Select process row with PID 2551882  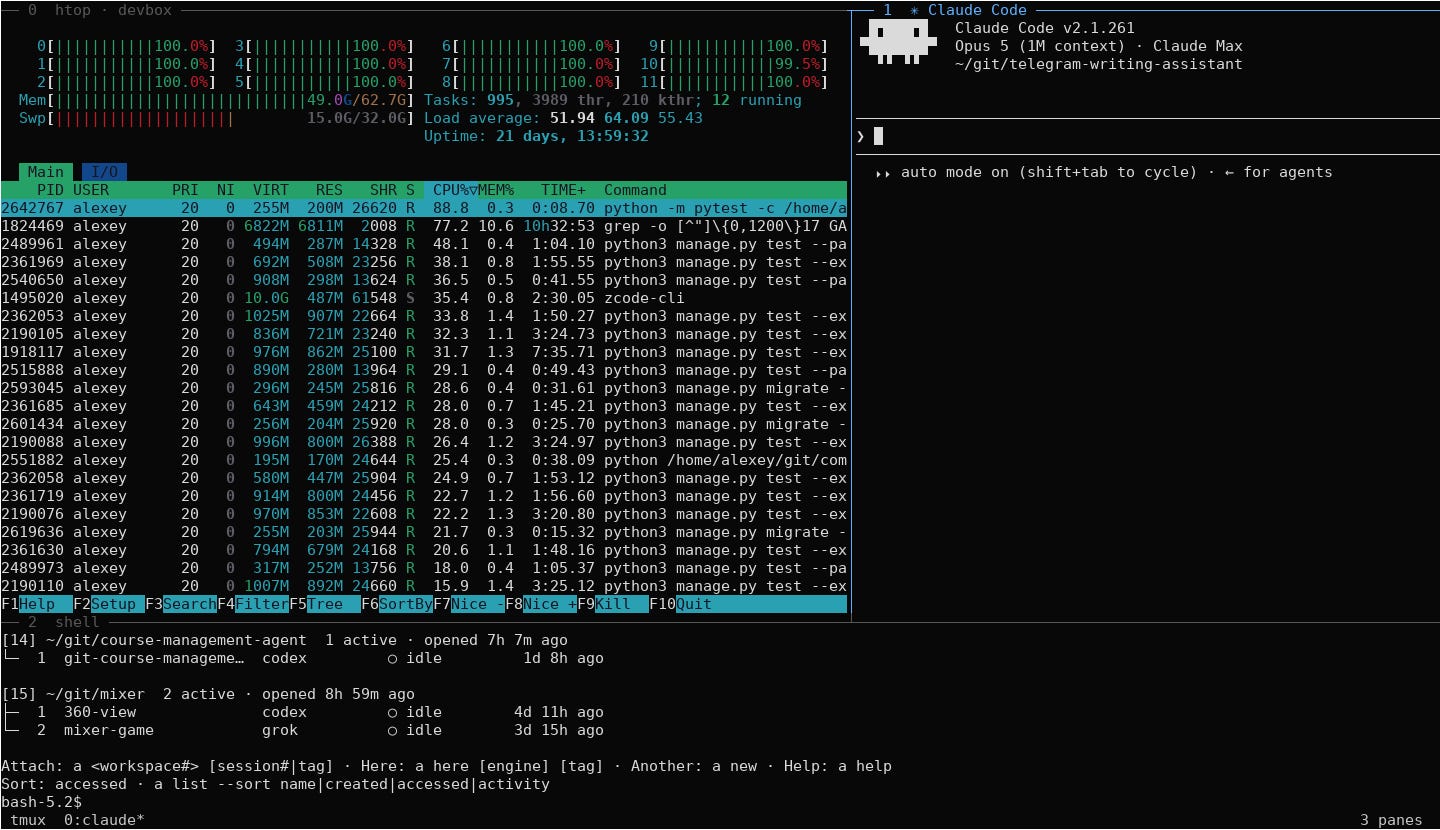424,460
